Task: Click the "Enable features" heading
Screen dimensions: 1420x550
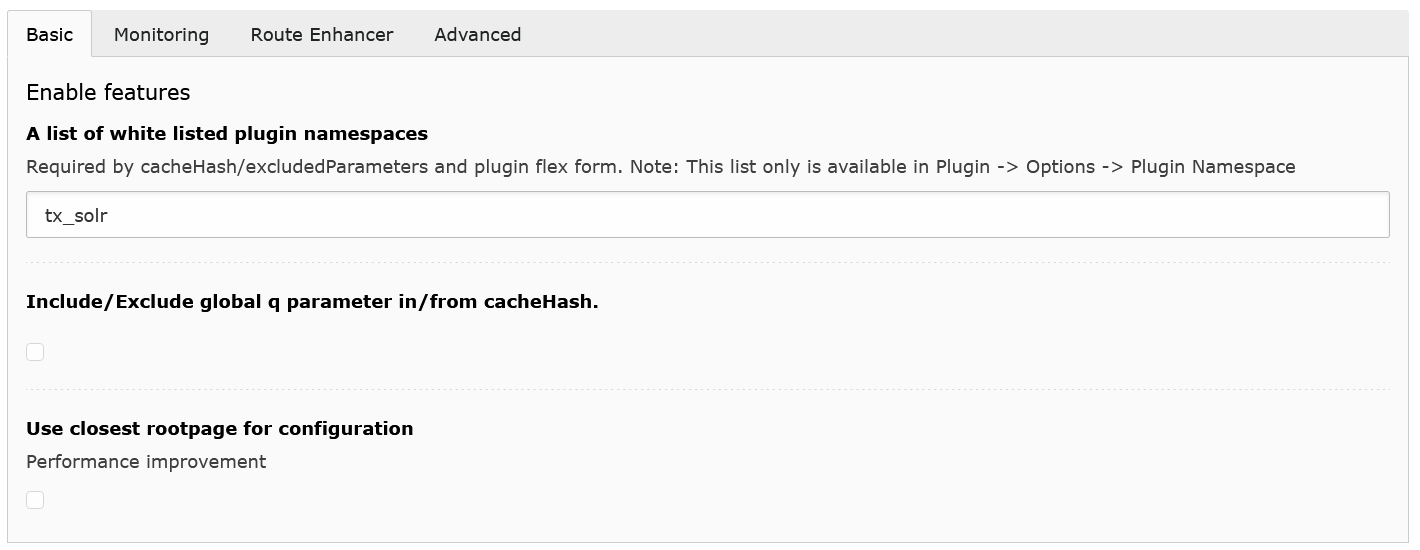Action: pos(108,93)
